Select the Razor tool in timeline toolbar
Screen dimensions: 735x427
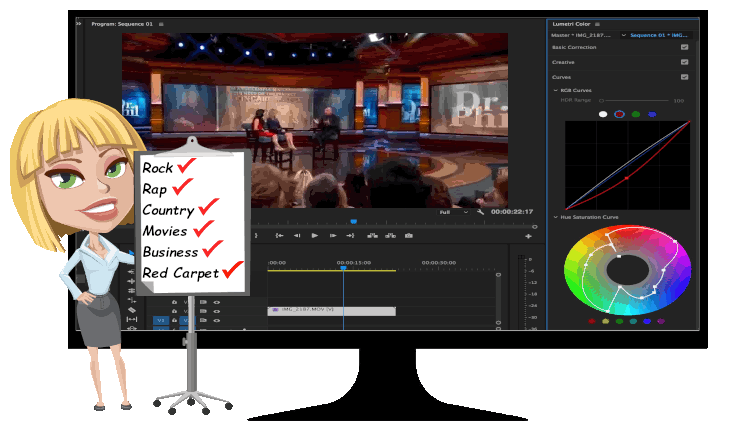tap(132, 310)
